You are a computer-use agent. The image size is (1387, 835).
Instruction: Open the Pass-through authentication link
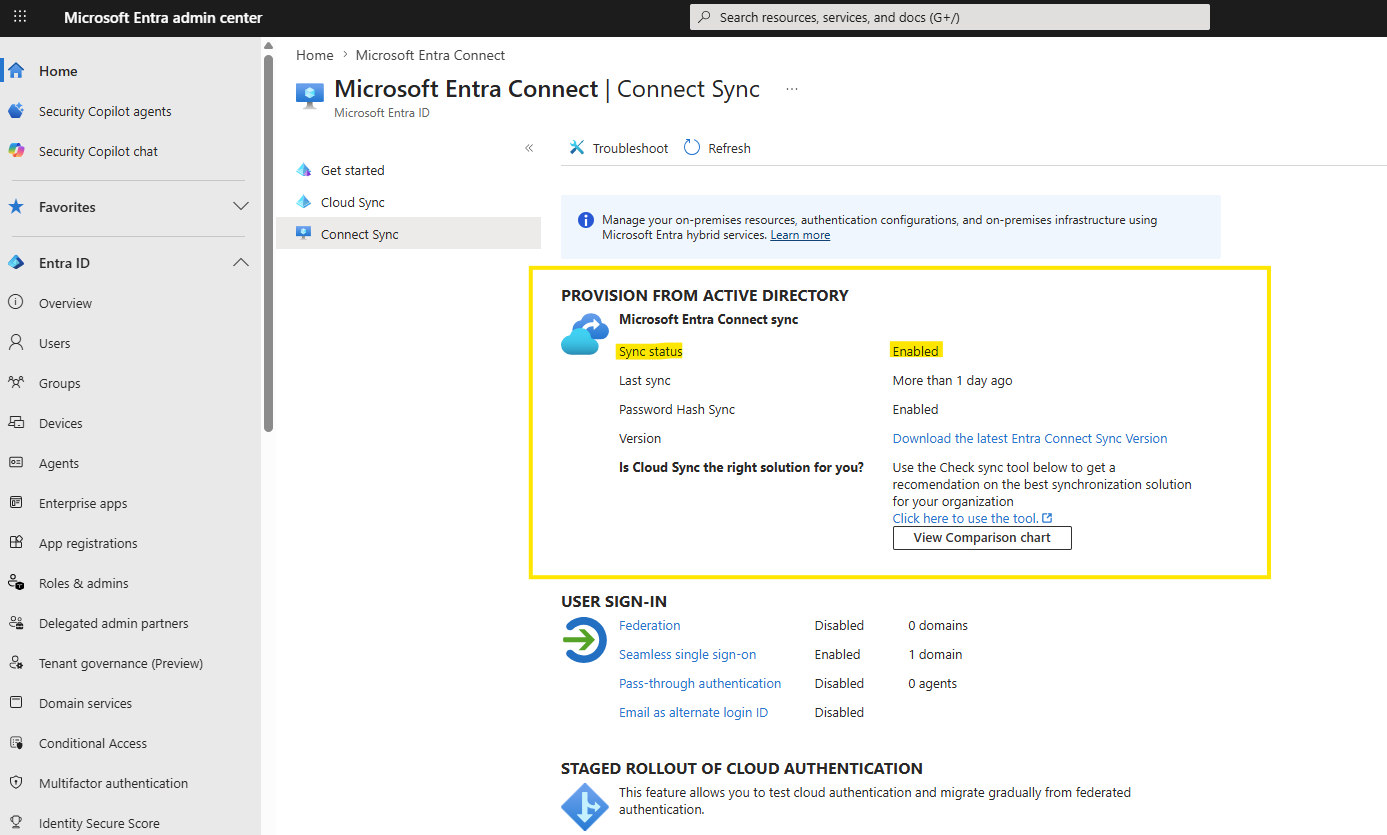700,683
